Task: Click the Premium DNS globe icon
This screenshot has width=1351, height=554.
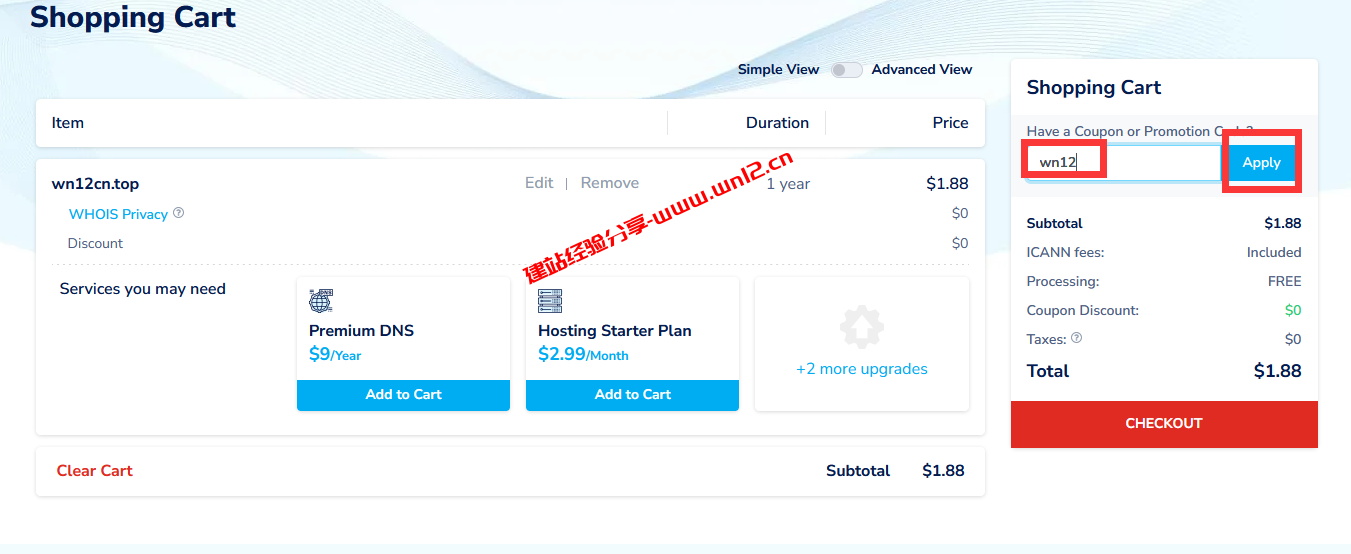Action: click(x=321, y=300)
